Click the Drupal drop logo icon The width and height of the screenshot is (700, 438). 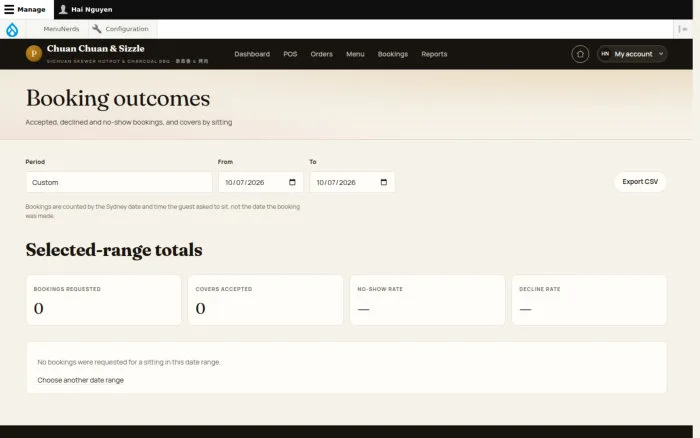click(12, 29)
